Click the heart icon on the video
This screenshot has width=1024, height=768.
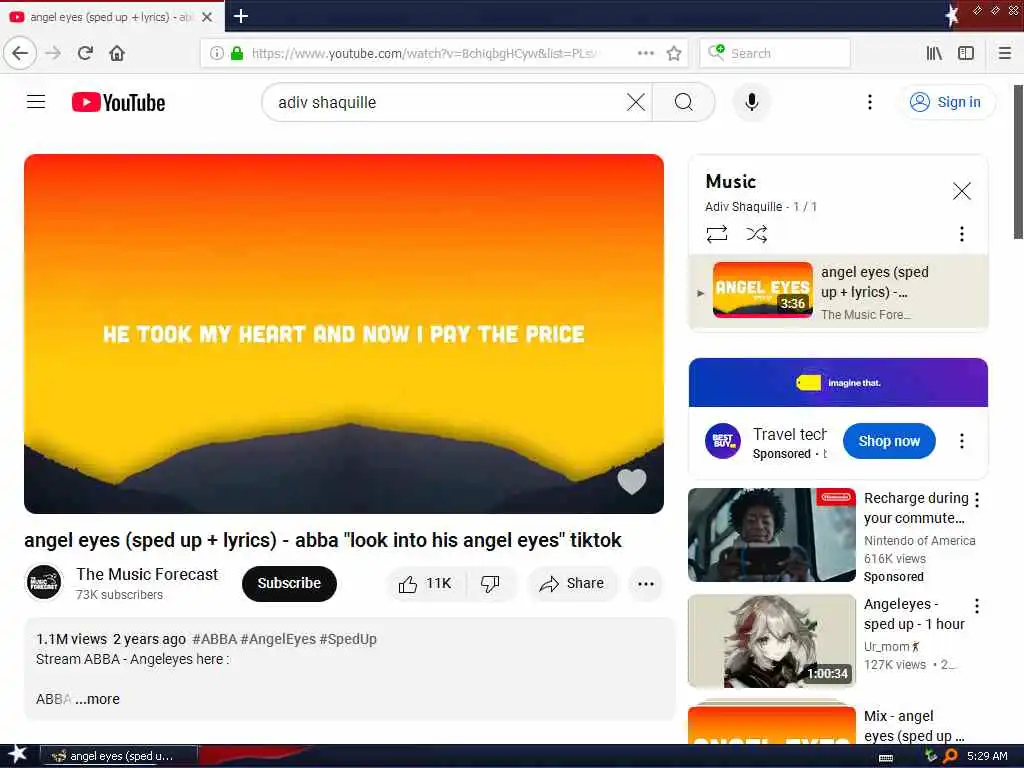click(x=632, y=481)
